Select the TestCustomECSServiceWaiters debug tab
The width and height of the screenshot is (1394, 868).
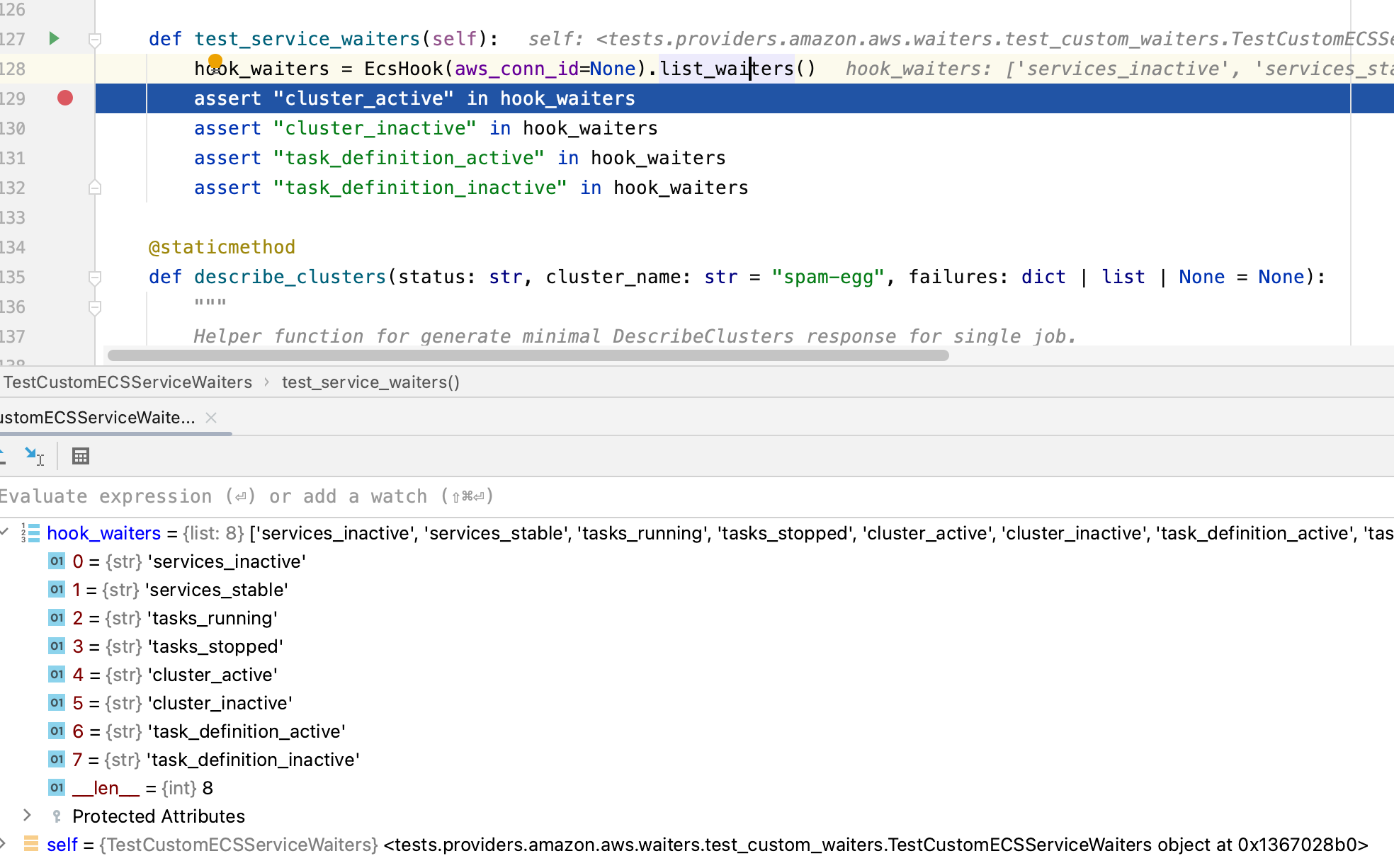coord(98,418)
